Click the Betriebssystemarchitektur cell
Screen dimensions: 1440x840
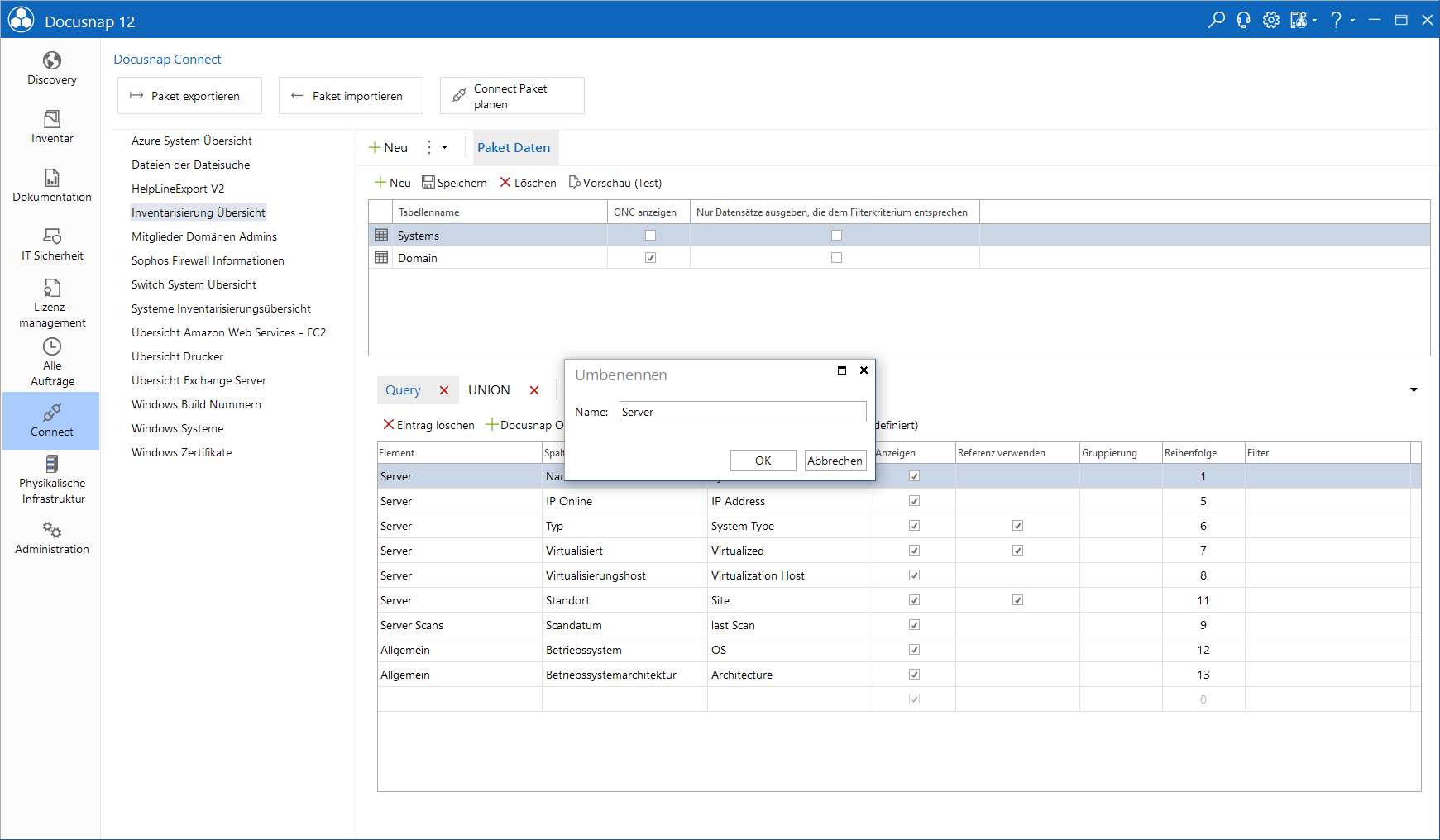tap(624, 675)
